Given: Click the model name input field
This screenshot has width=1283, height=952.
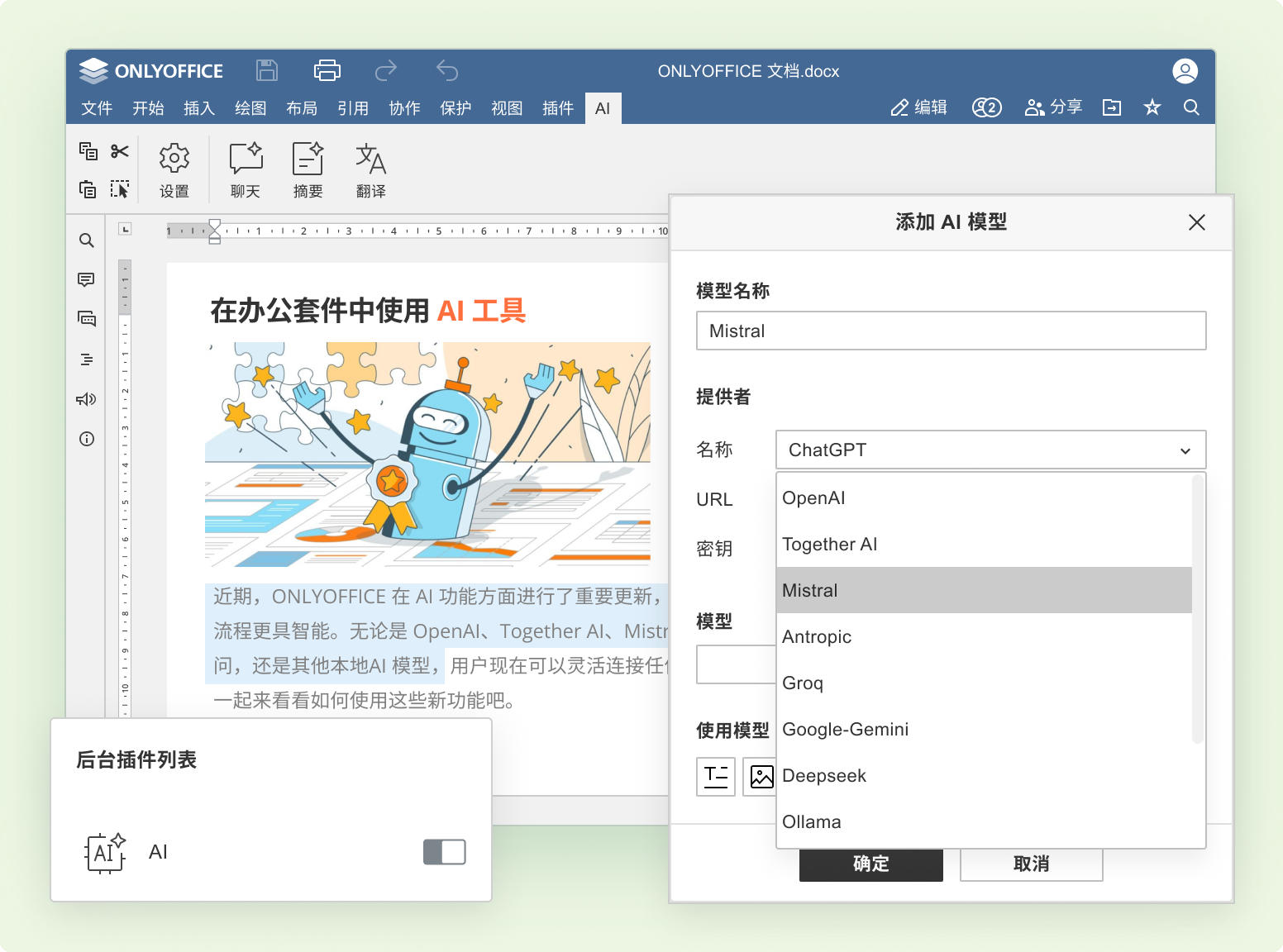Looking at the screenshot, I should tap(951, 331).
